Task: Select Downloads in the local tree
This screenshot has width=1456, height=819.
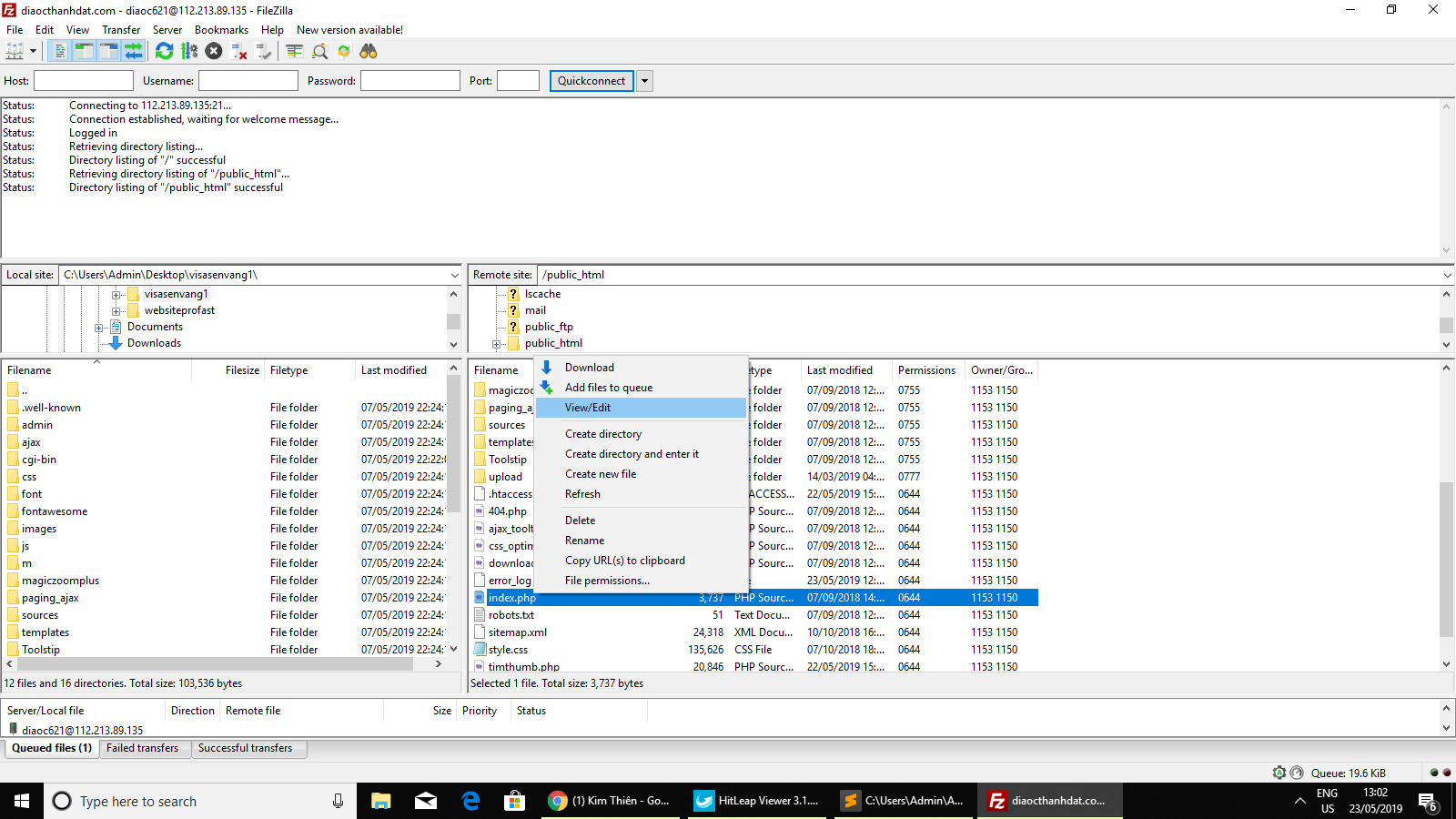Action: 154,343
